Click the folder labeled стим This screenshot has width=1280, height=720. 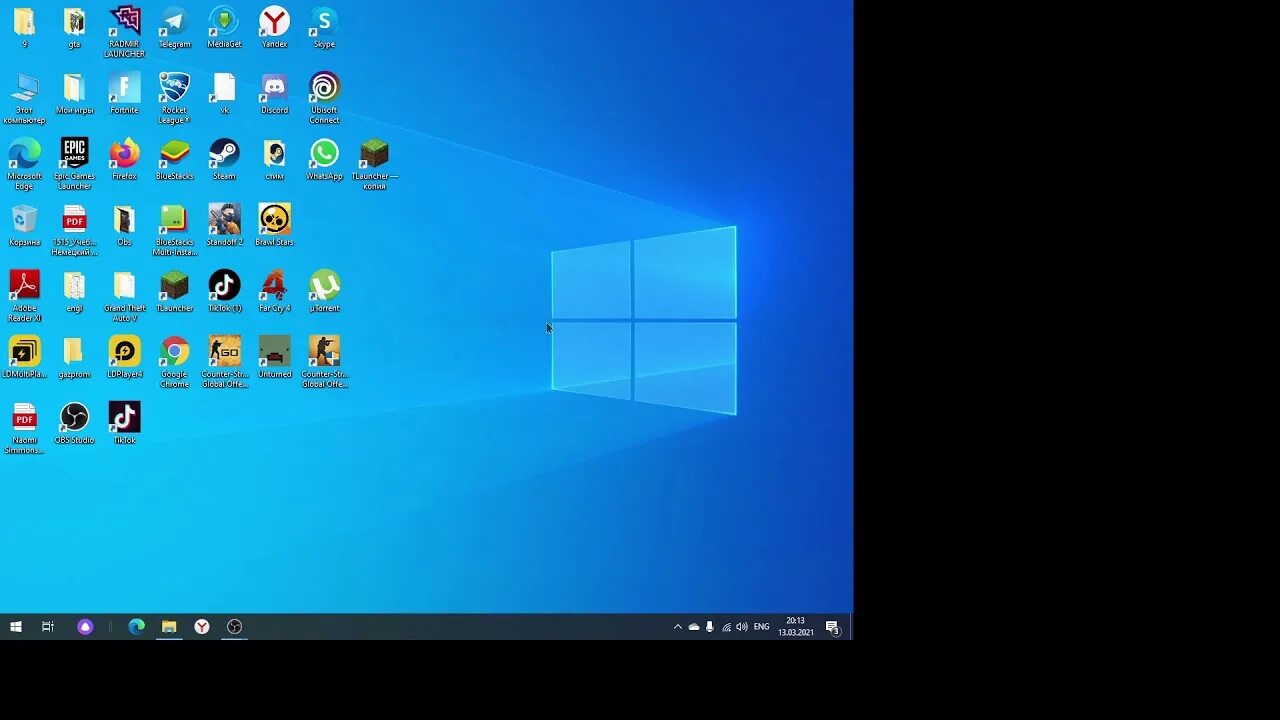(x=274, y=159)
